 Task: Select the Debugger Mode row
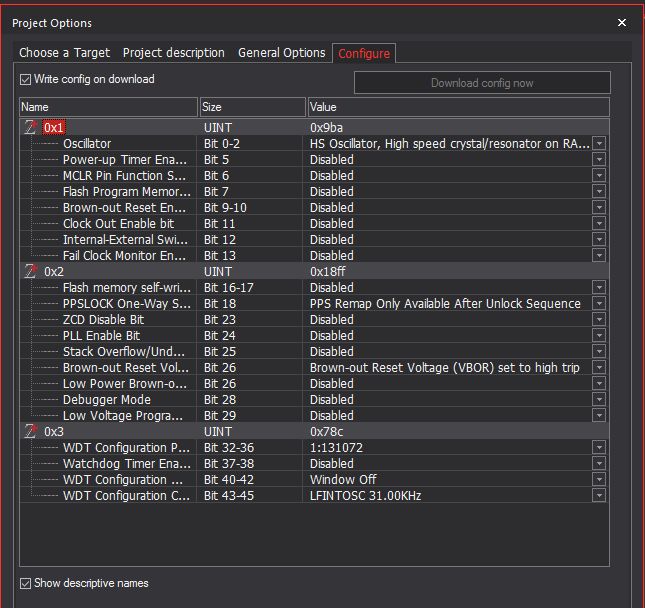coord(107,399)
